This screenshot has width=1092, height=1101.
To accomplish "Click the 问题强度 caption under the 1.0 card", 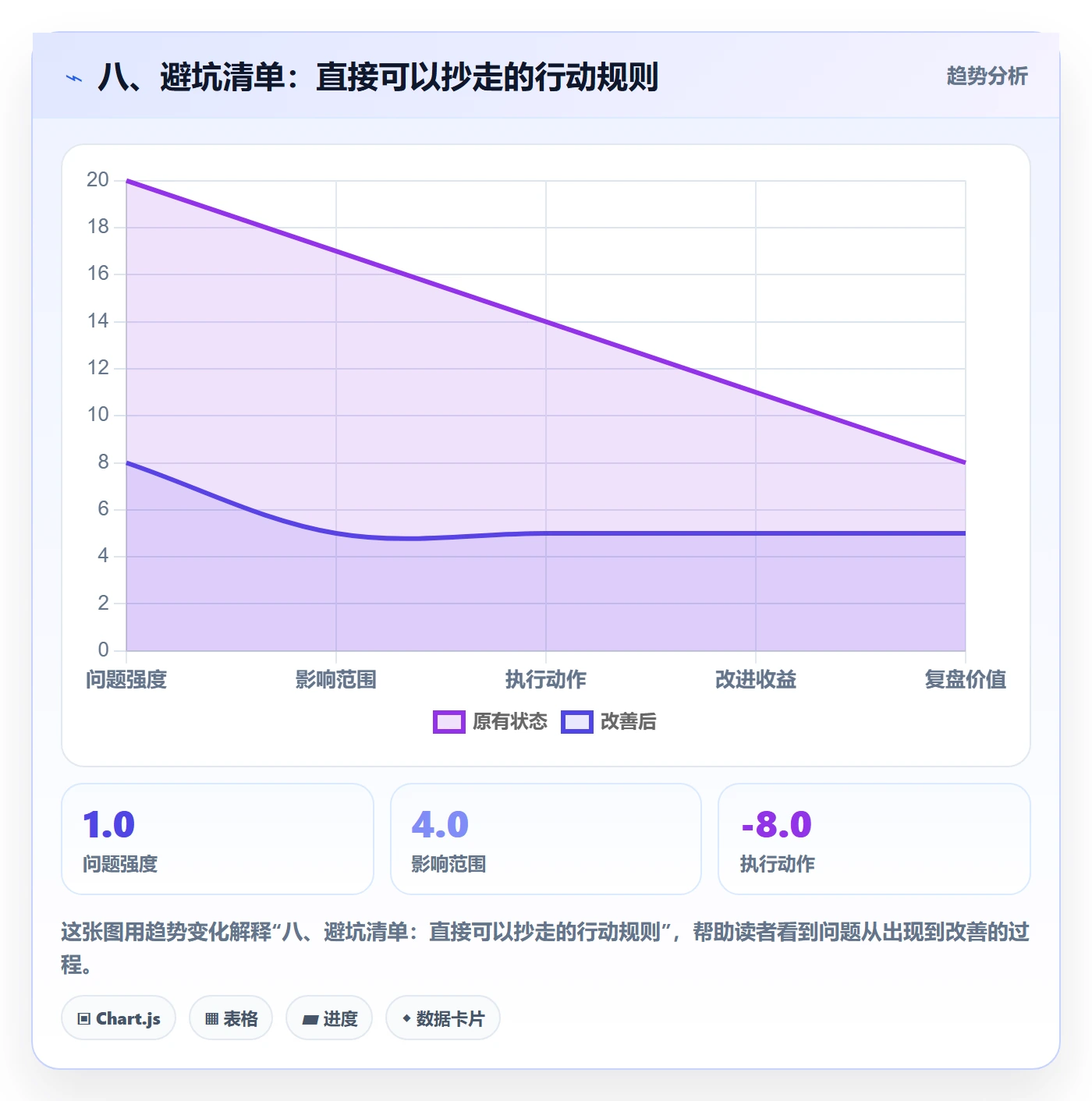I will point(120,864).
